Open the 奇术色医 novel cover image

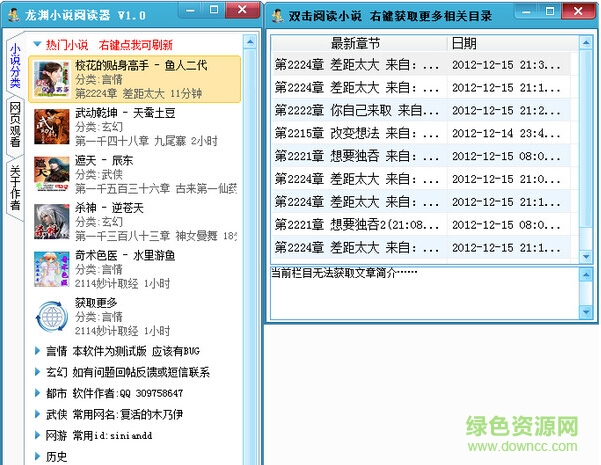point(52,269)
